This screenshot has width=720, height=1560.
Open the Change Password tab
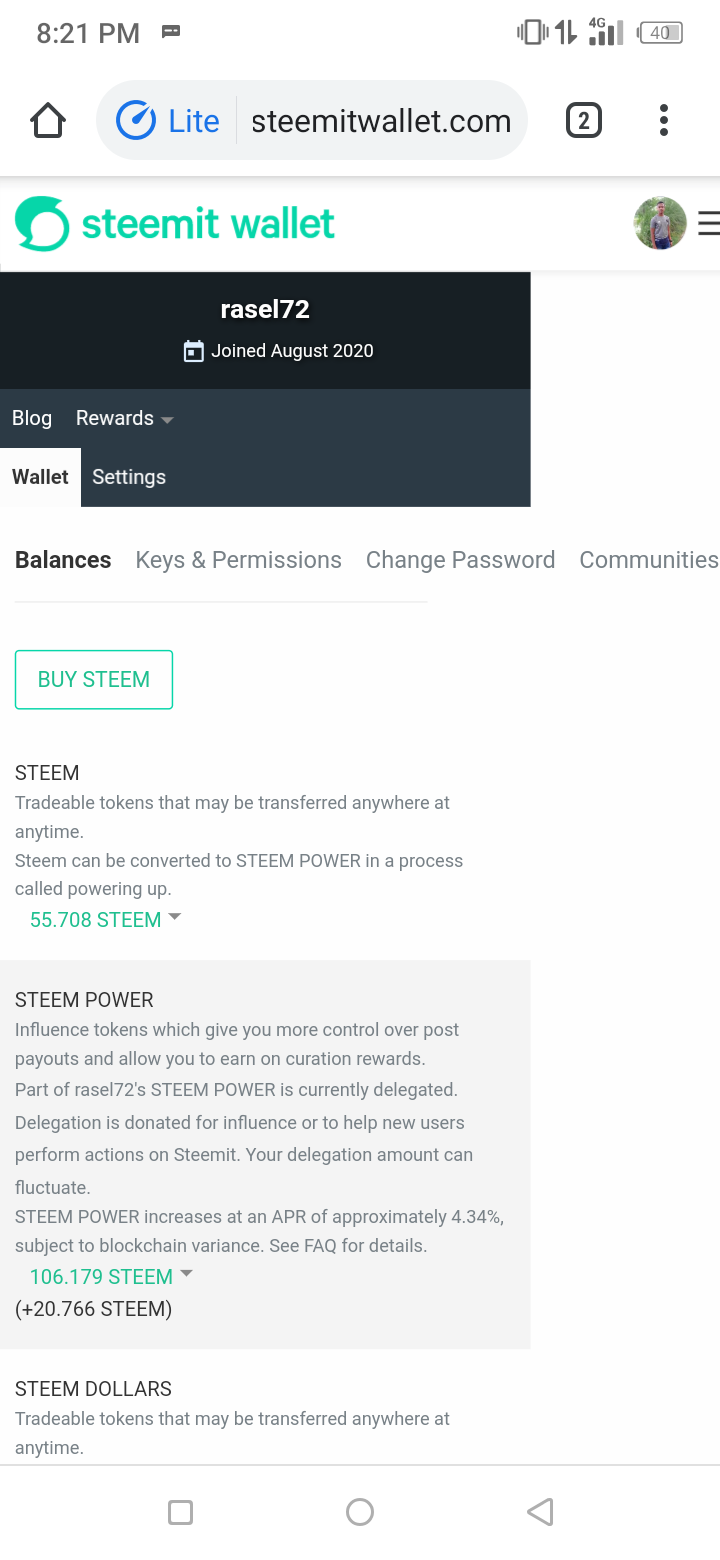[x=460, y=560]
